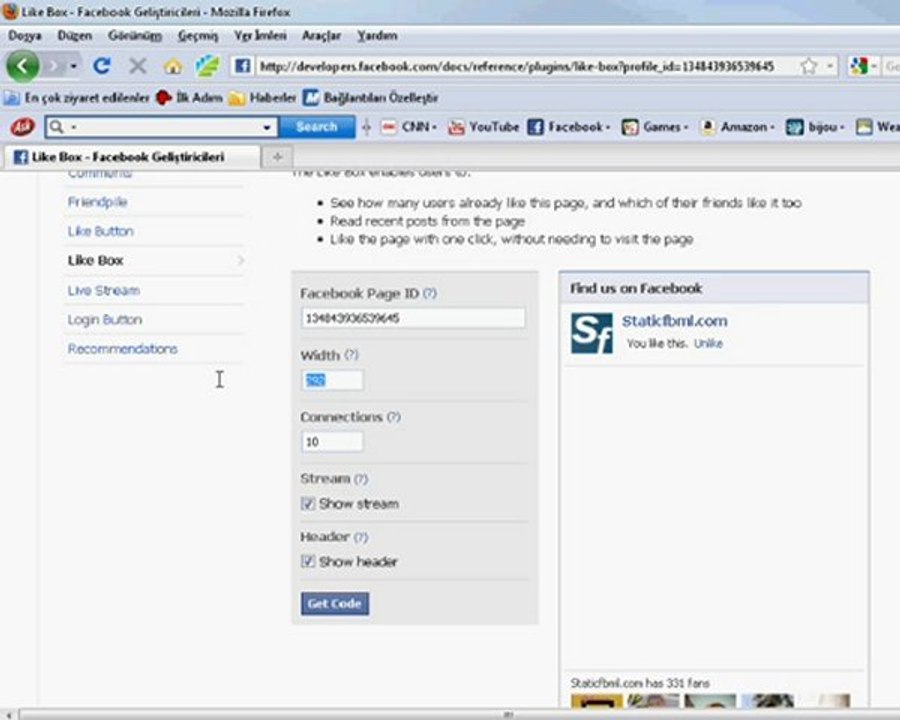Click the CNN toolbar icon
900x720 pixels.
point(389,127)
